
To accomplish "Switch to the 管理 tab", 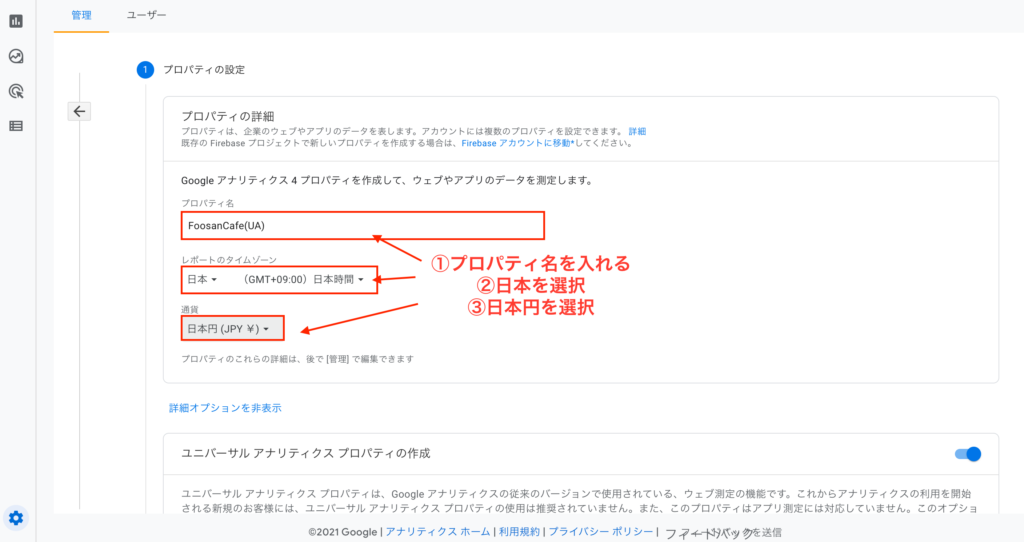I will pos(81,15).
